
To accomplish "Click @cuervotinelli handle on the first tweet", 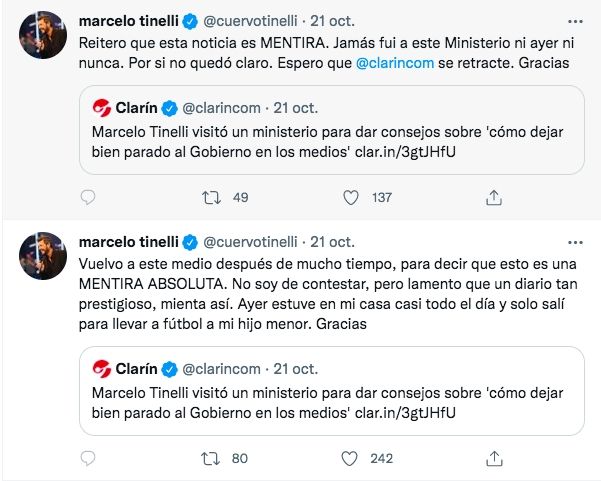I will pos(252,19).
